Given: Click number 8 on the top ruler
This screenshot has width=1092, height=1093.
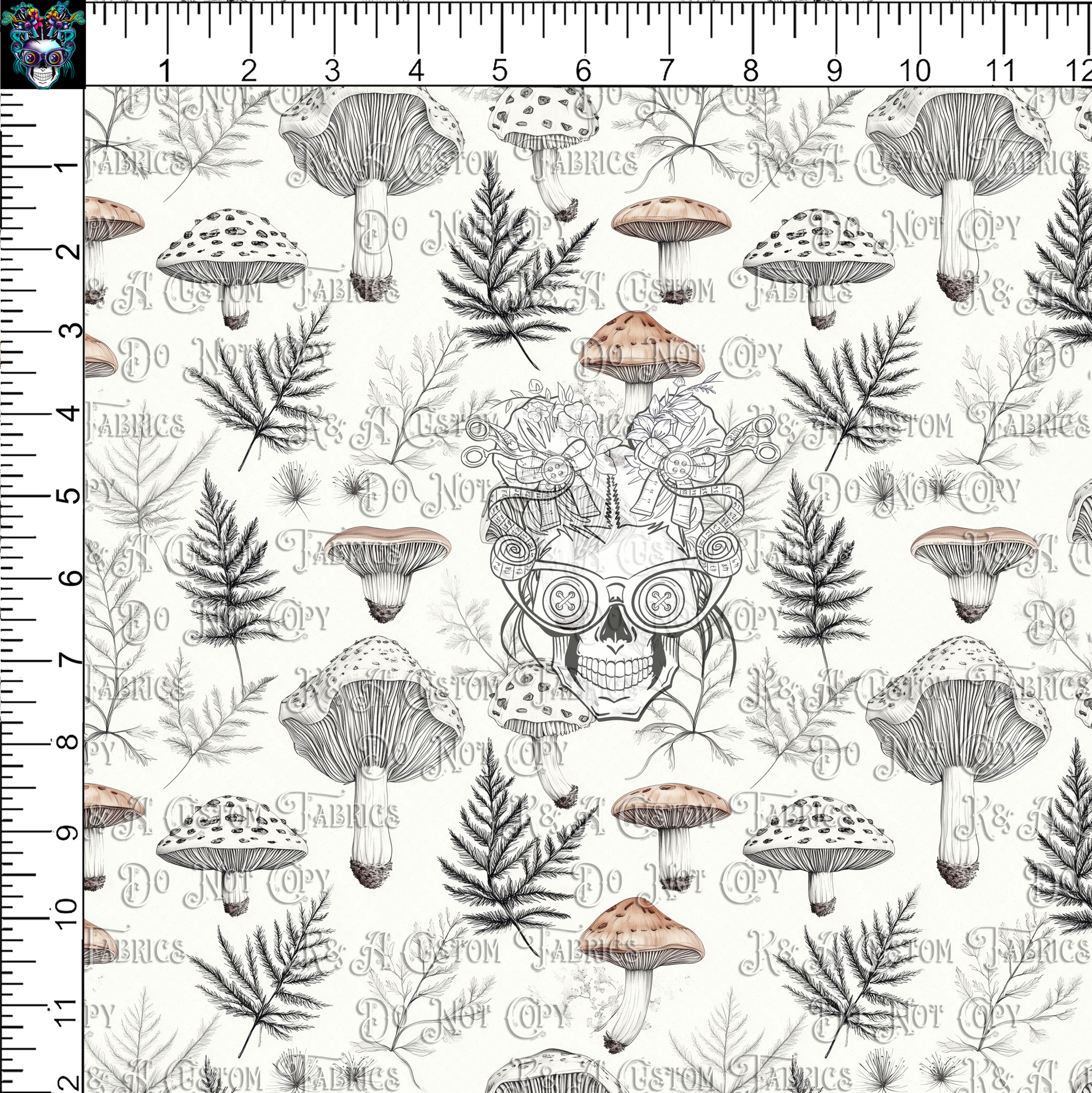Looking at the screenshot, I should pos(751,71).
